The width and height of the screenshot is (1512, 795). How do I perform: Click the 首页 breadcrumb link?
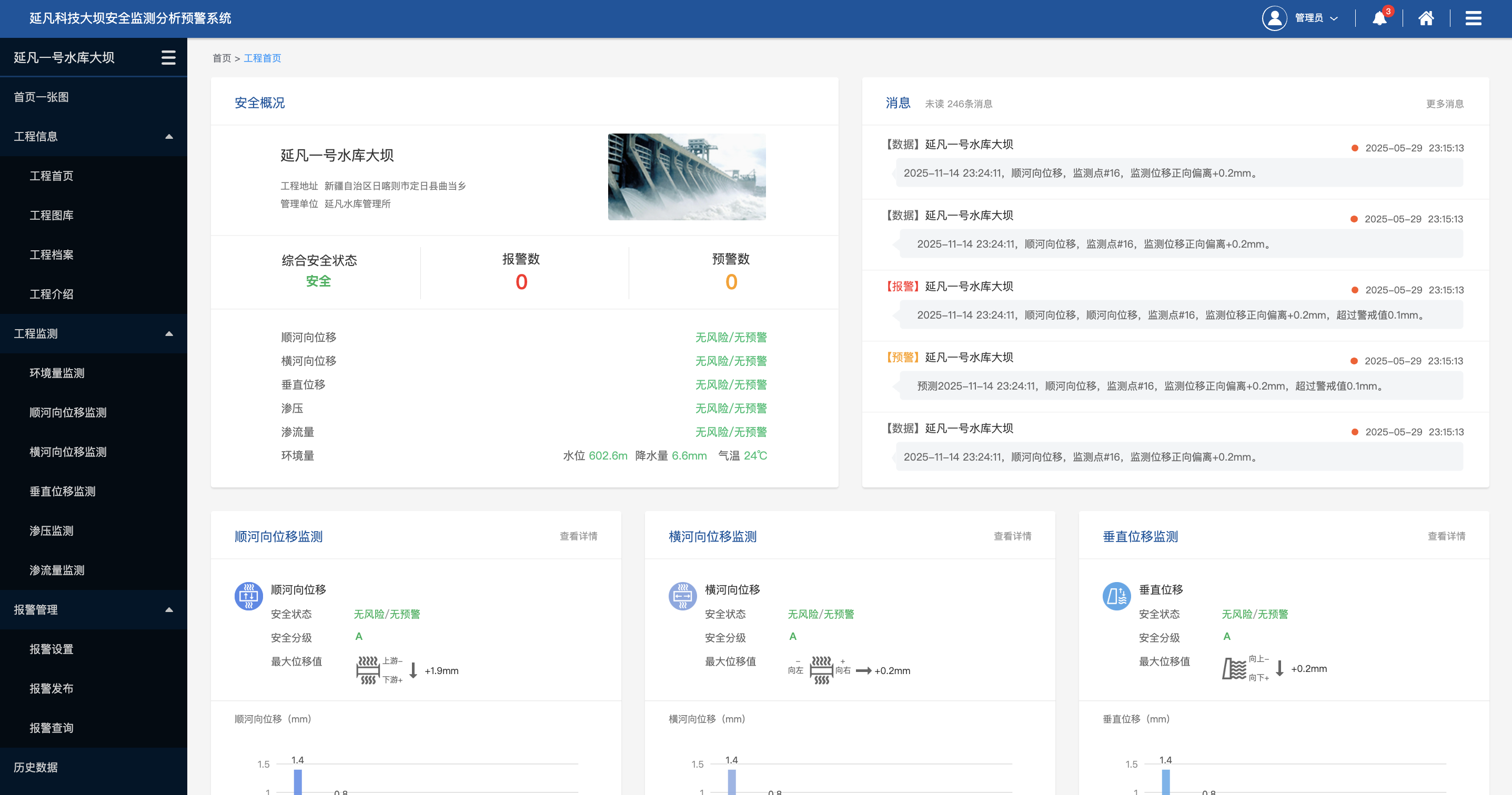tap(221, 58)
